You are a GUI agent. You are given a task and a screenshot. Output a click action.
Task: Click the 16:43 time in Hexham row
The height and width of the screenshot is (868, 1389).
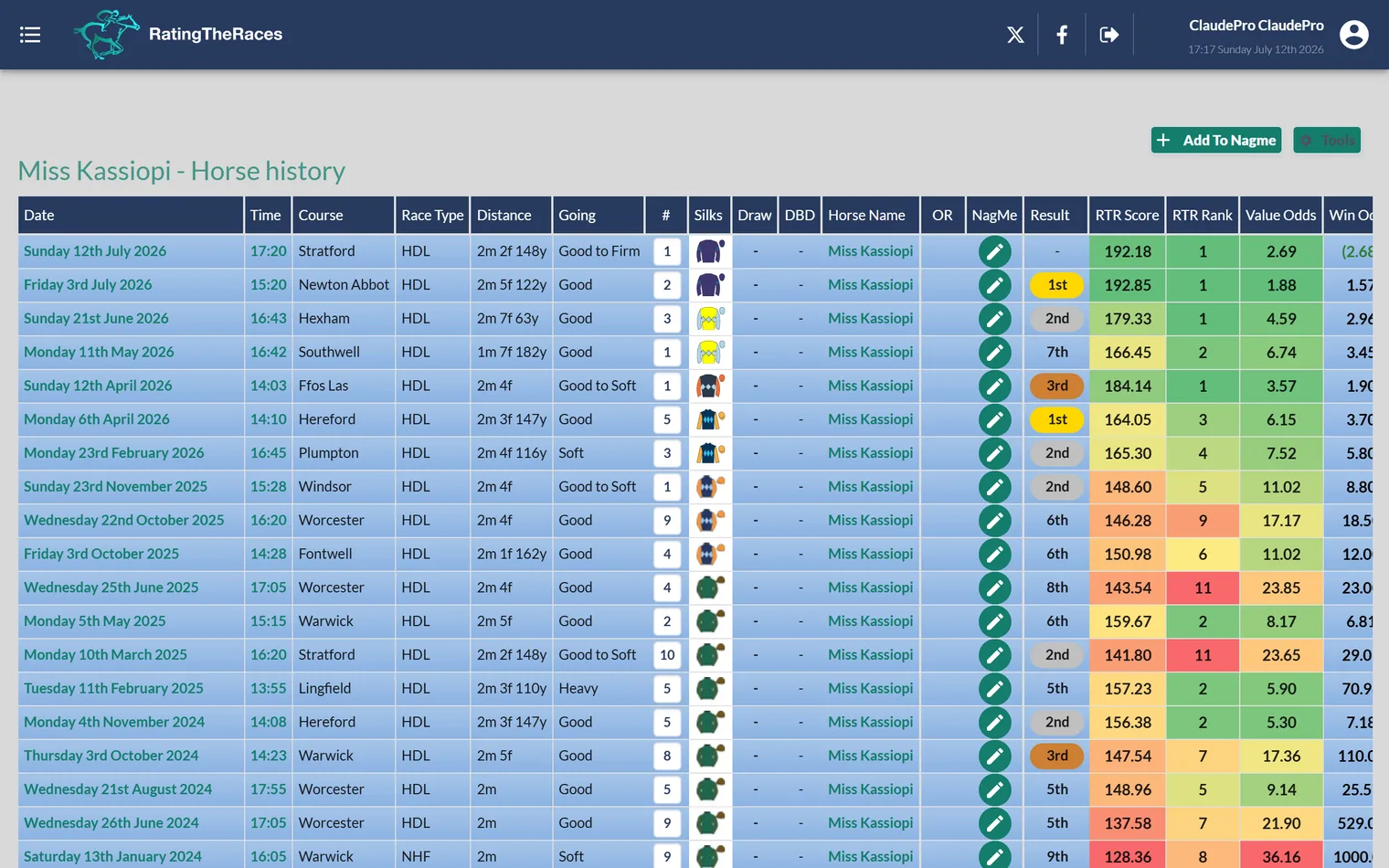[x=269, y=319]
